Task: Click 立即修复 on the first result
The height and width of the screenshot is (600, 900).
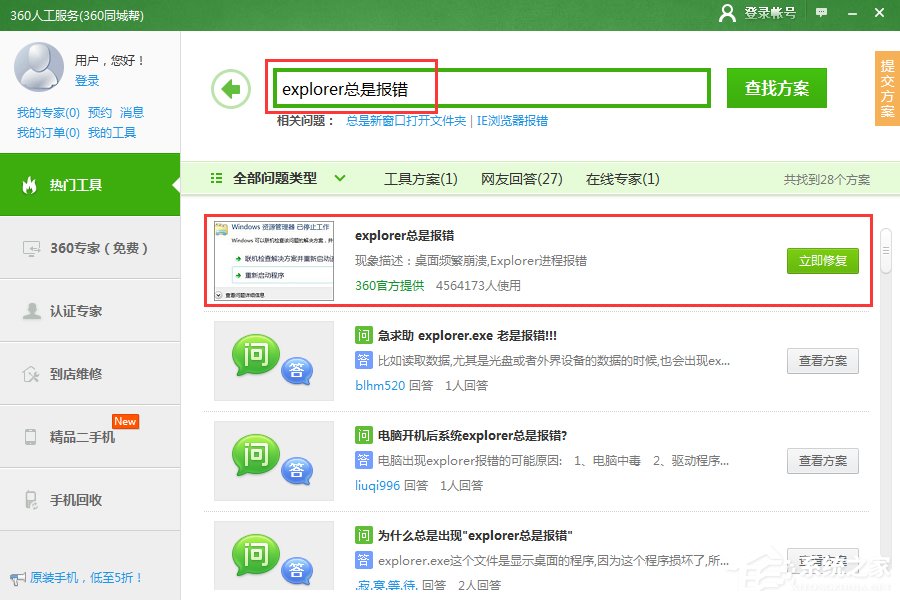Action: (x=822, y=260)
